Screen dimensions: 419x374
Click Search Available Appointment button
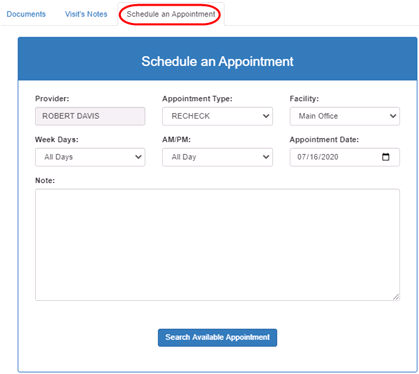tap(217, 338)
